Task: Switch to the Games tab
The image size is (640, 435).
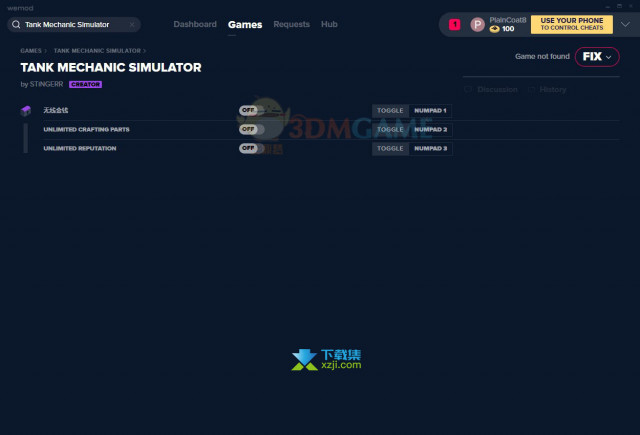Action: click(245, 24)
